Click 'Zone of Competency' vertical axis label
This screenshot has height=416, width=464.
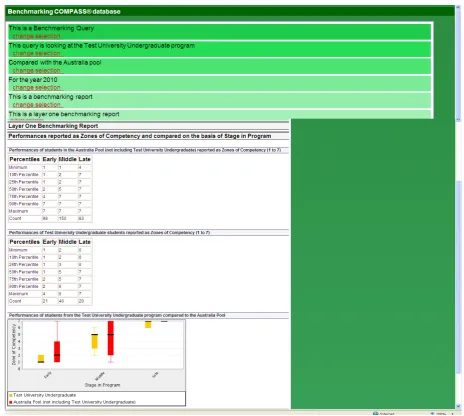pos(14,345)
